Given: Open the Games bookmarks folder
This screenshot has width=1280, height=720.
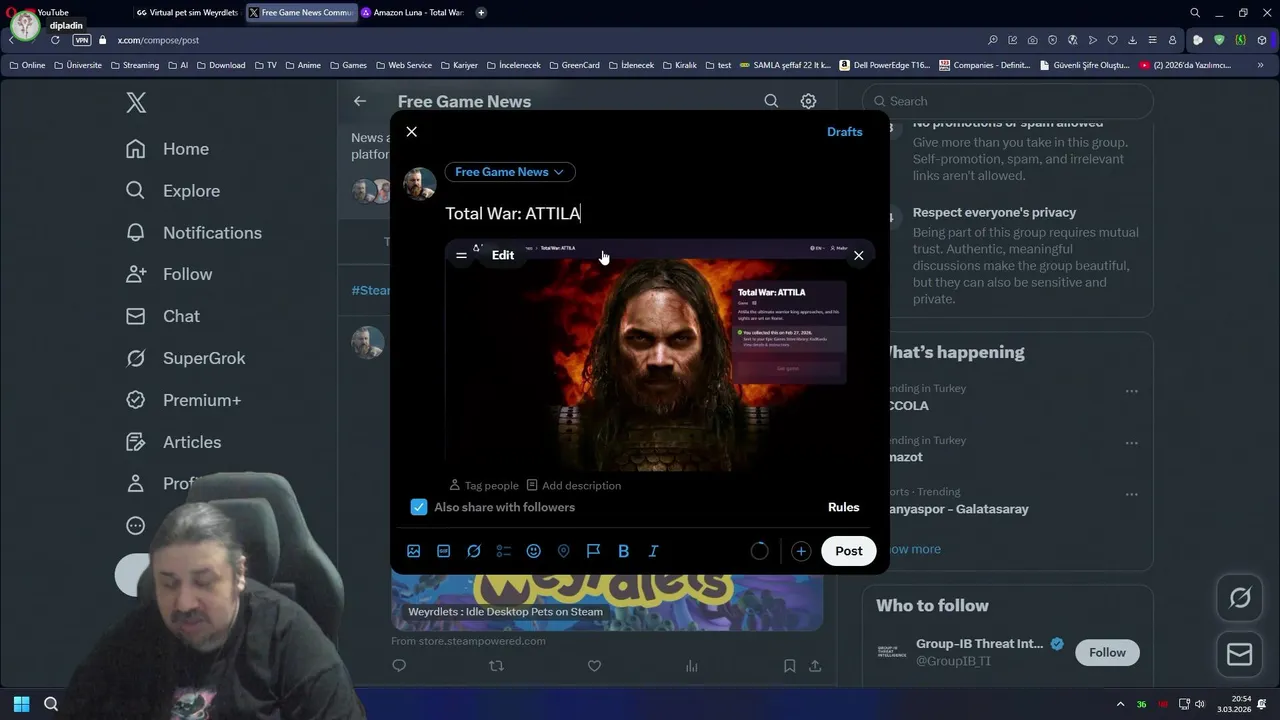Looking at the screenshot, I should [x=348, y=65].
